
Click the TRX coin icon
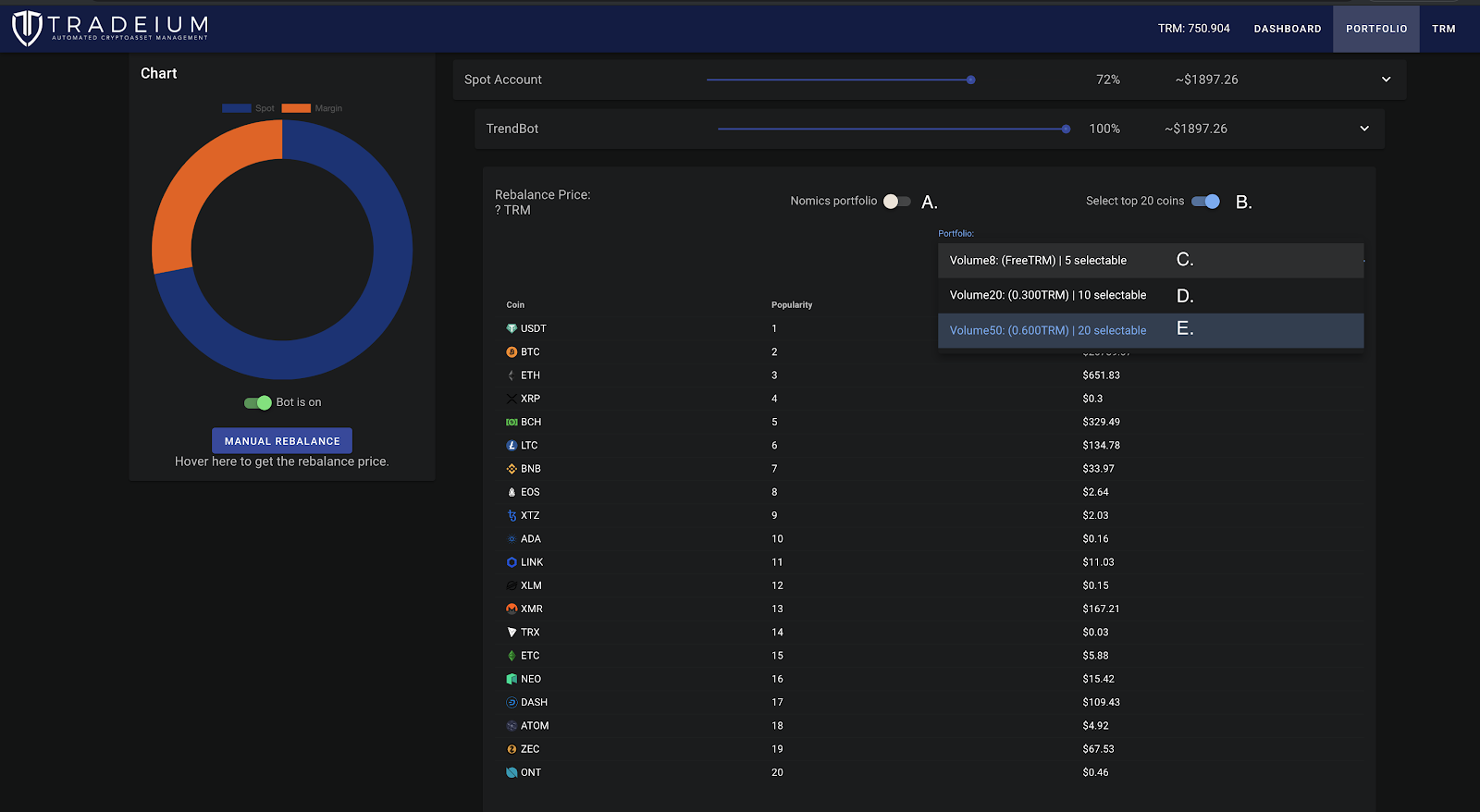512,633
